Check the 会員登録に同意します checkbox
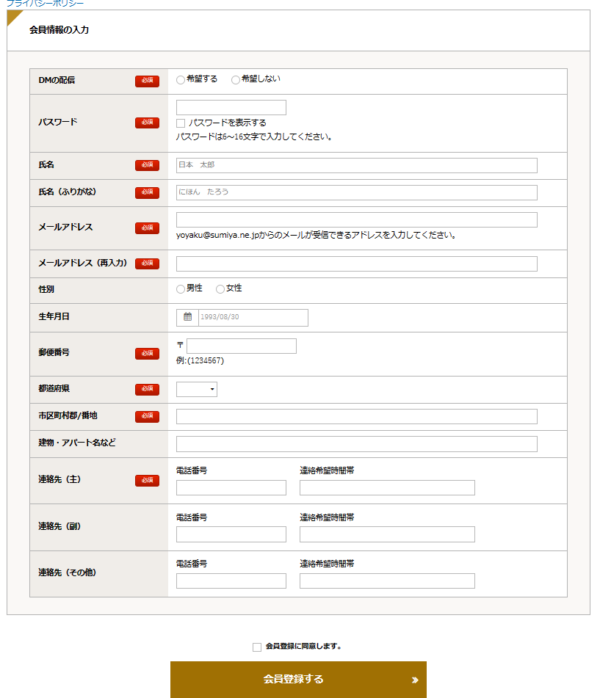Viewport: 600px width, 698px height. tap(257, 647)
